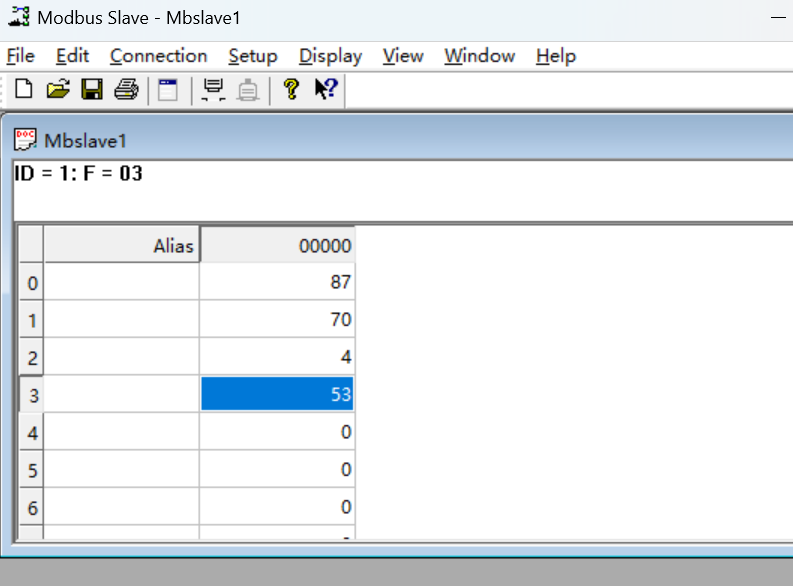
Task: Open the Edit menu
Action: click(x=72, y=56)
